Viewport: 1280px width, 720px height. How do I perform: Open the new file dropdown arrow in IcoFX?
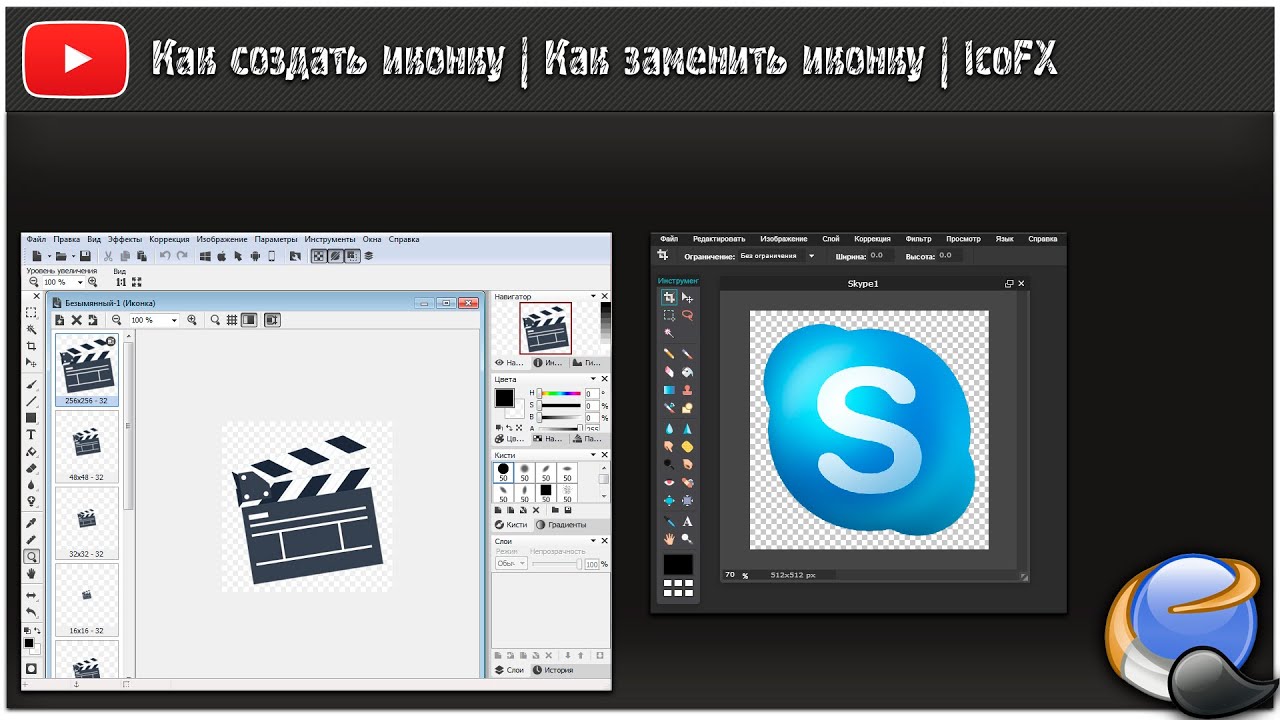tap(49, 256)
